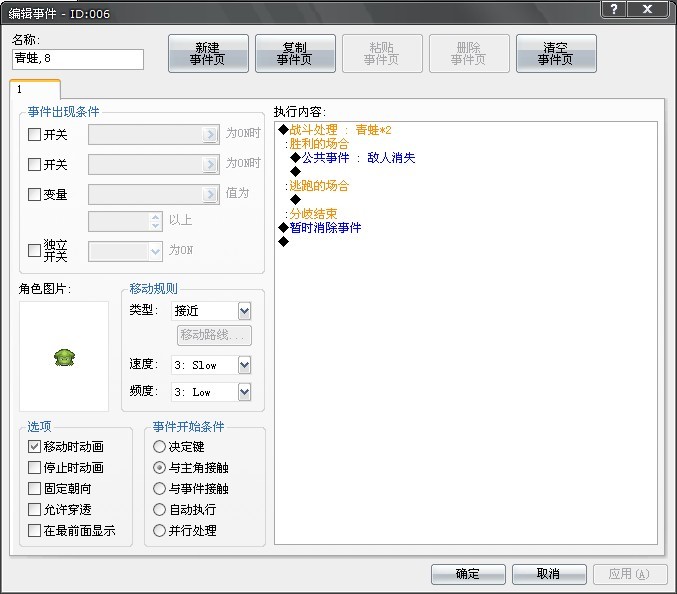The width and height of the screenshot is (677, 594).
Task: Select 与主角接触 start condition
Action: [x=159, y=468]
